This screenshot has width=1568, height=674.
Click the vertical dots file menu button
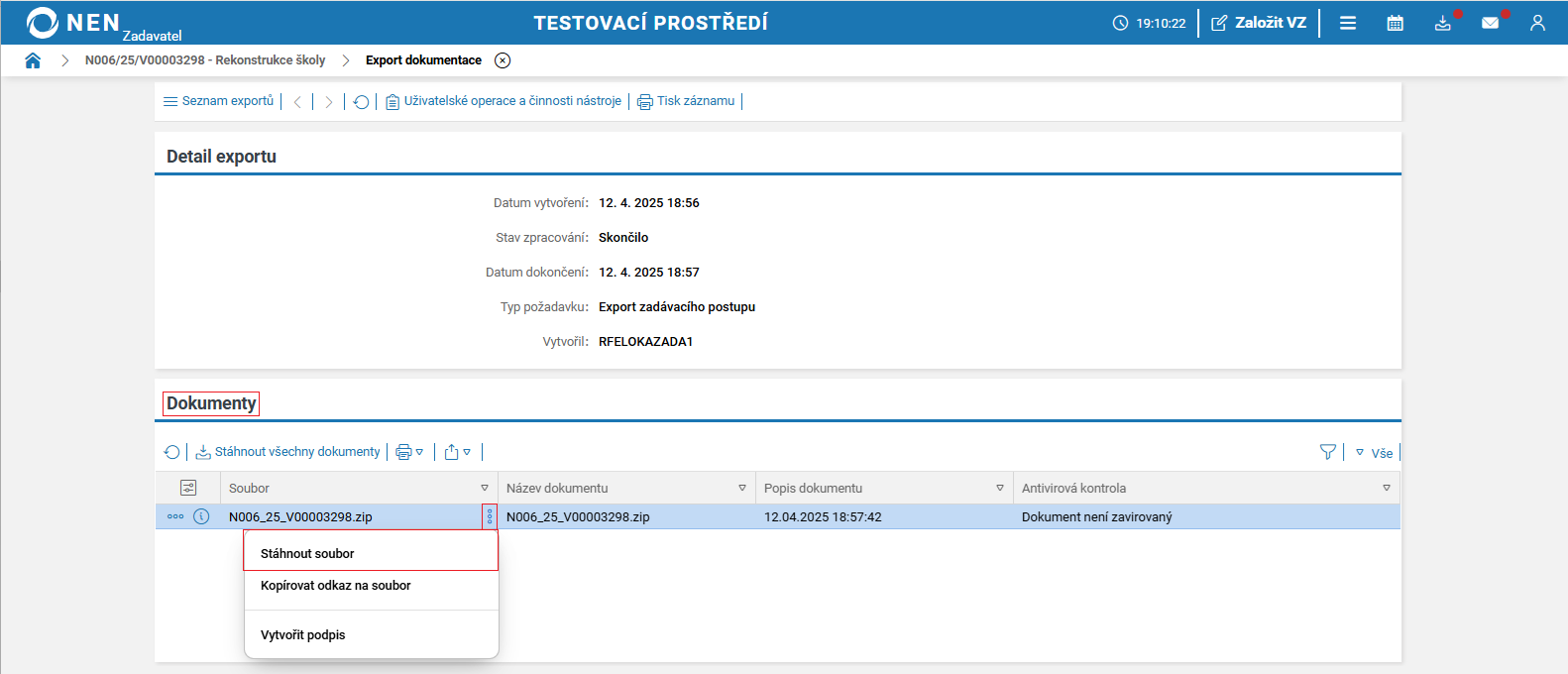490,516
